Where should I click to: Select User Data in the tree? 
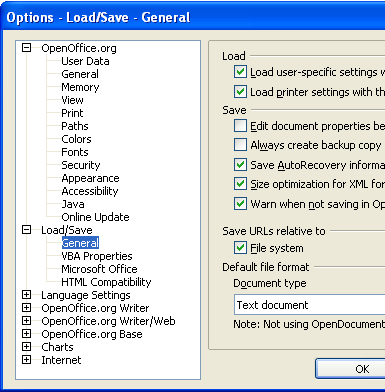tap(85, 61)
